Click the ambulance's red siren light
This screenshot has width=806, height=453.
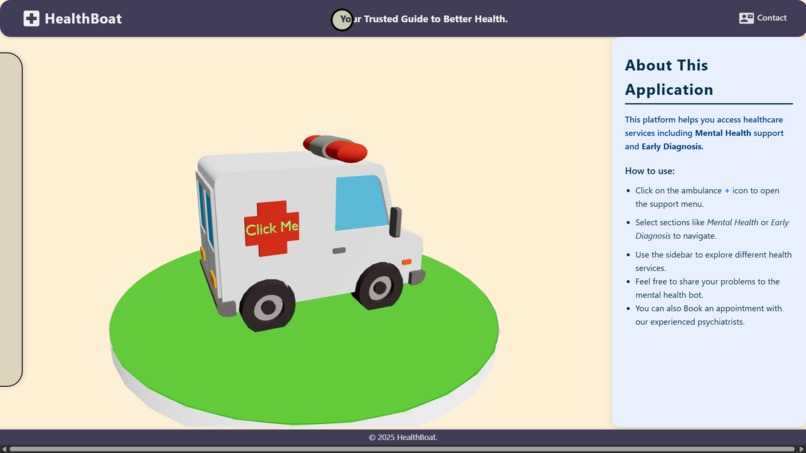[335, 148]
